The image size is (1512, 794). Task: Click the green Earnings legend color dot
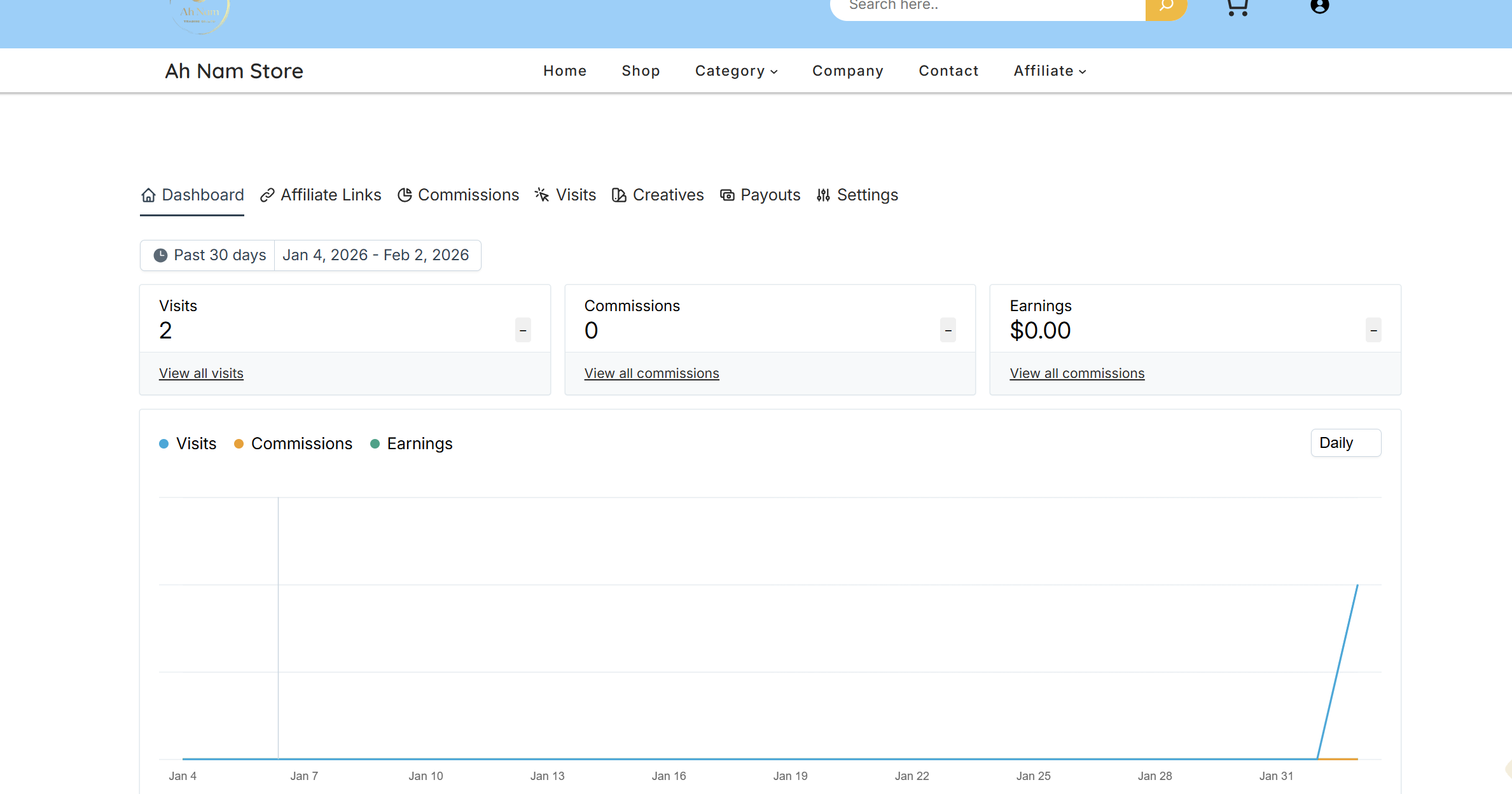coord(375,444)
